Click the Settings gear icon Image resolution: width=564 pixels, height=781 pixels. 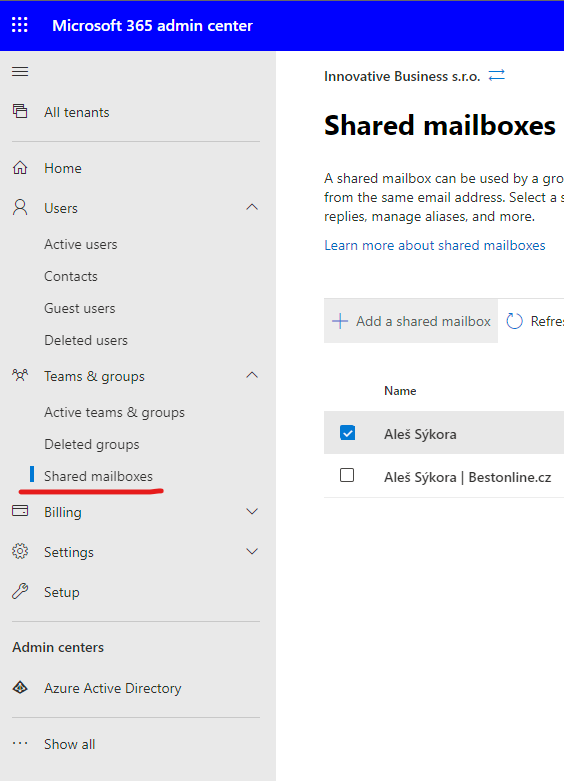click(x=20, y=551)
